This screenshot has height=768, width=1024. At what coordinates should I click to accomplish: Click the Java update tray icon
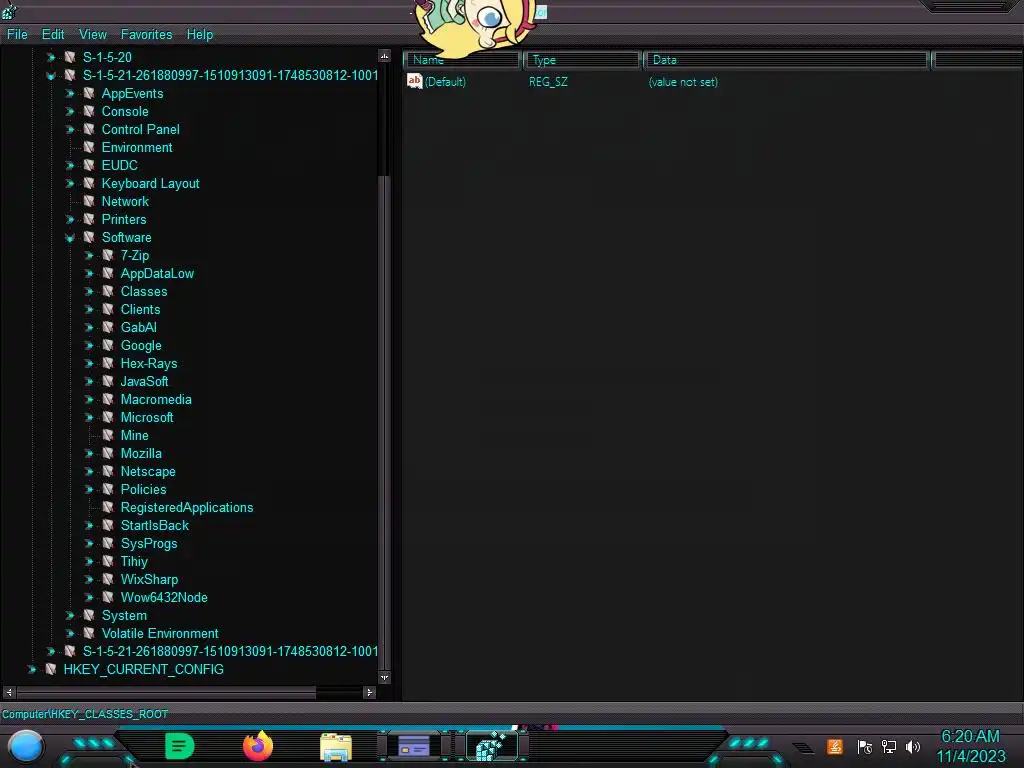(x=835, y=746)
